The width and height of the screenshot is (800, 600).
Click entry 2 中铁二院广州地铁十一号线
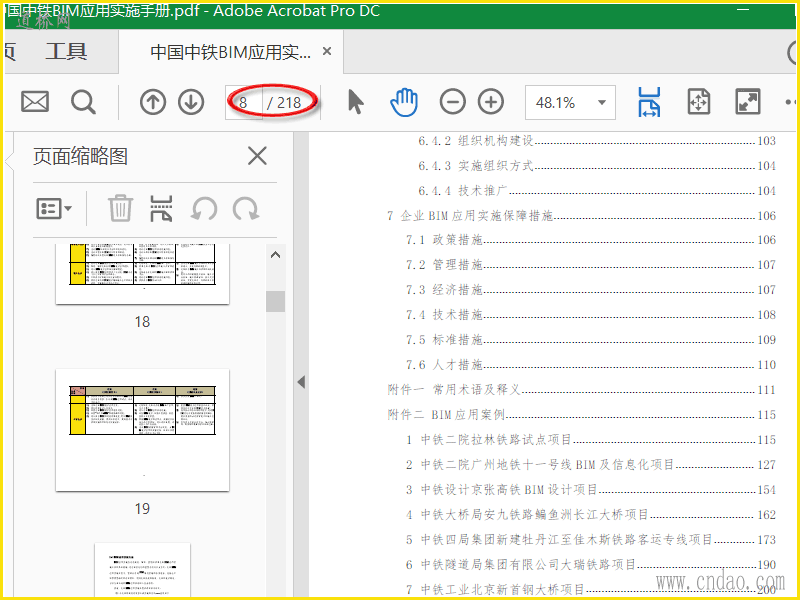(590, 465)
